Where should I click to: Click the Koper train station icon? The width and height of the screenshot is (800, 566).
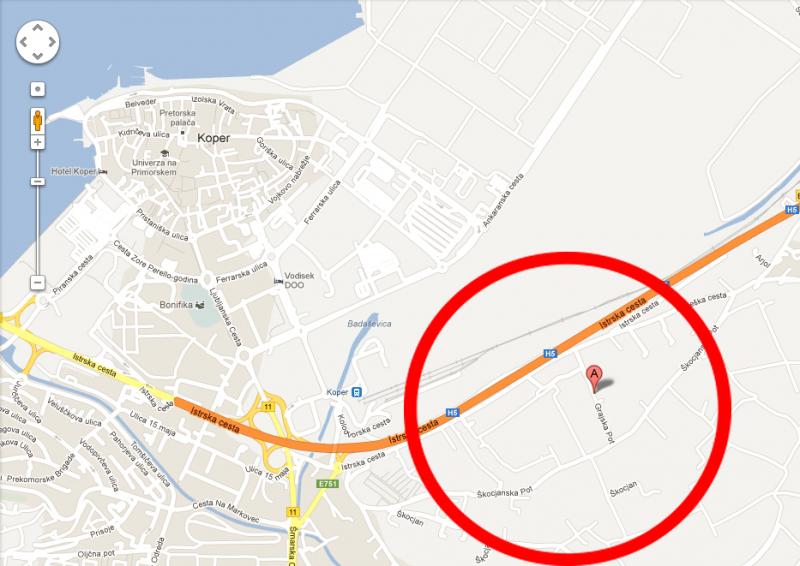click(357, 392)
